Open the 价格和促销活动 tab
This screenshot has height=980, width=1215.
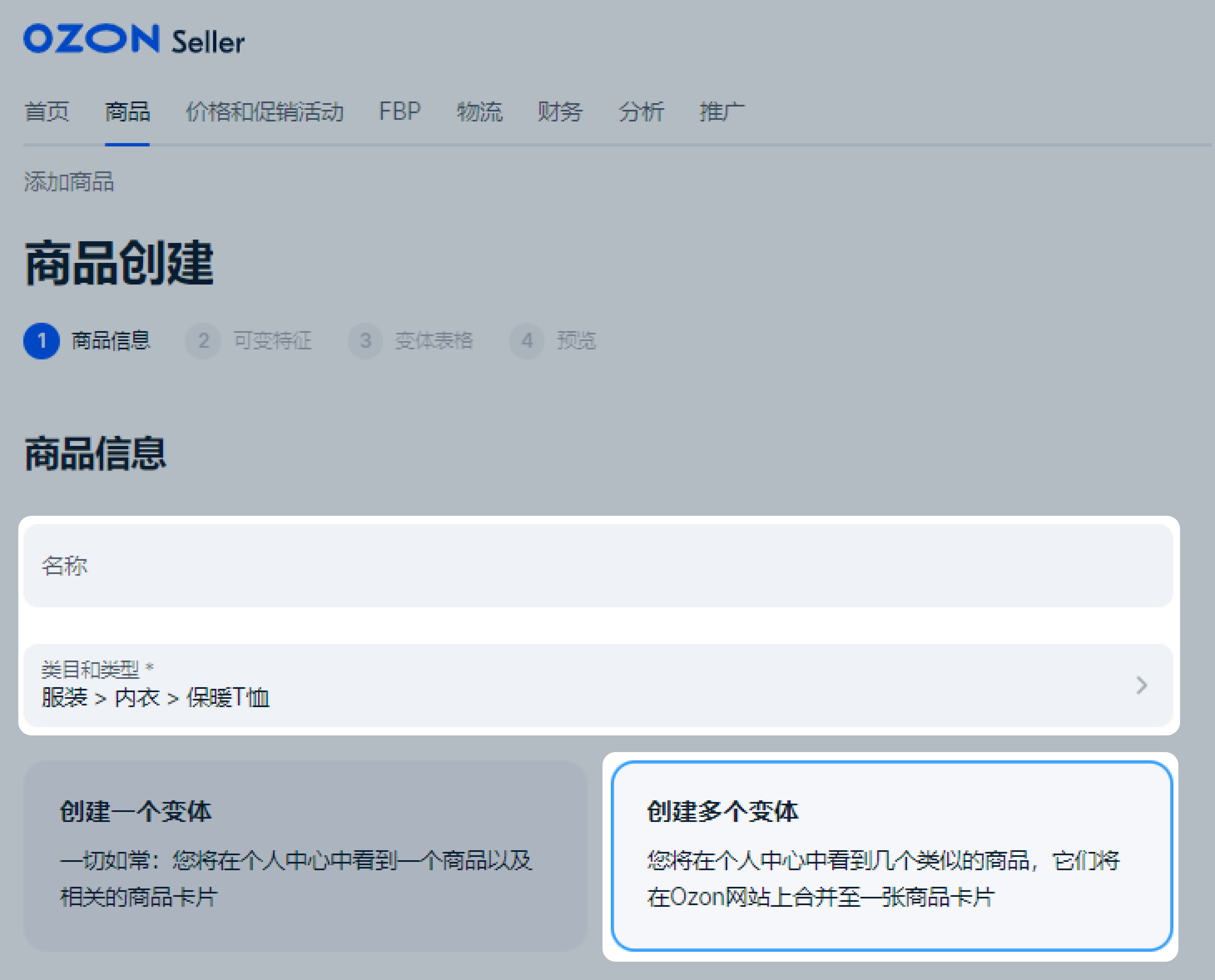265,112
